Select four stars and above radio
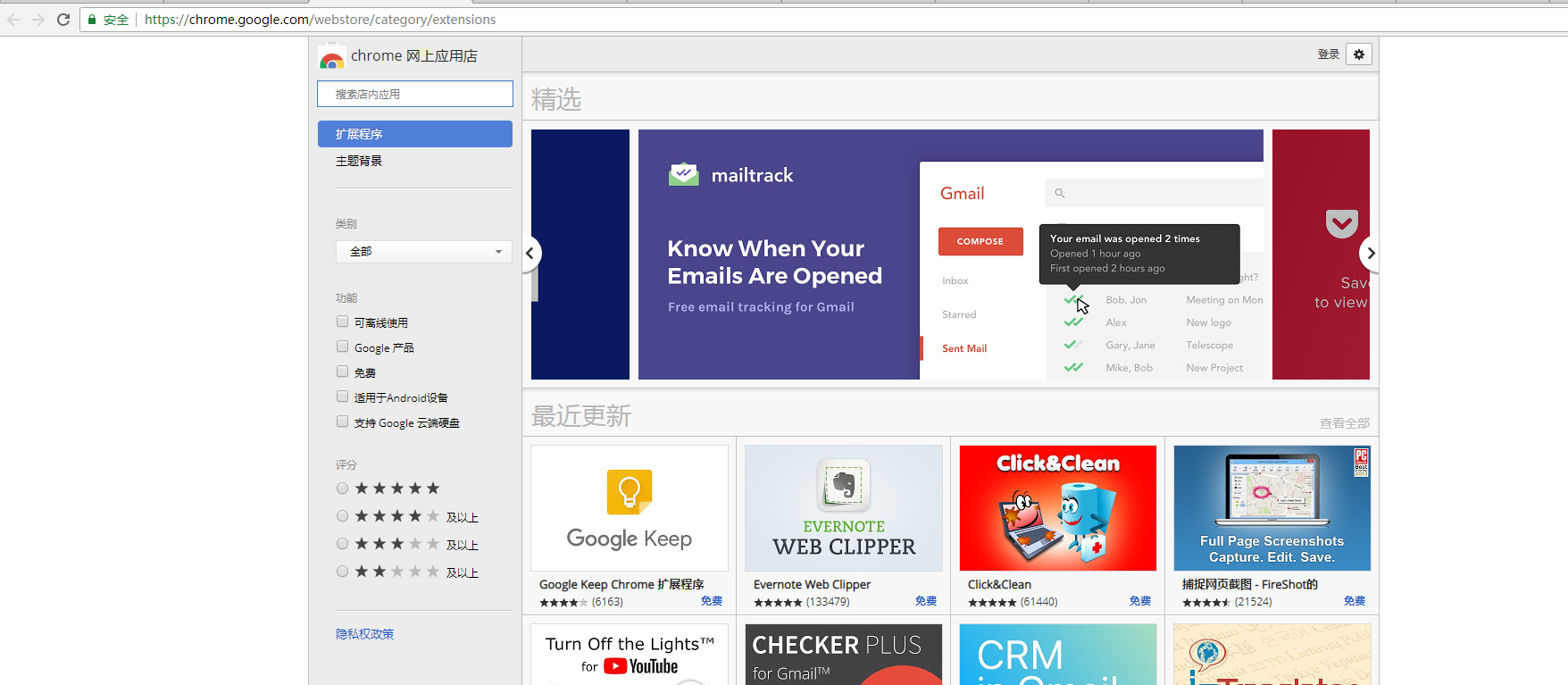The image size is (1568, 685). 342,516
